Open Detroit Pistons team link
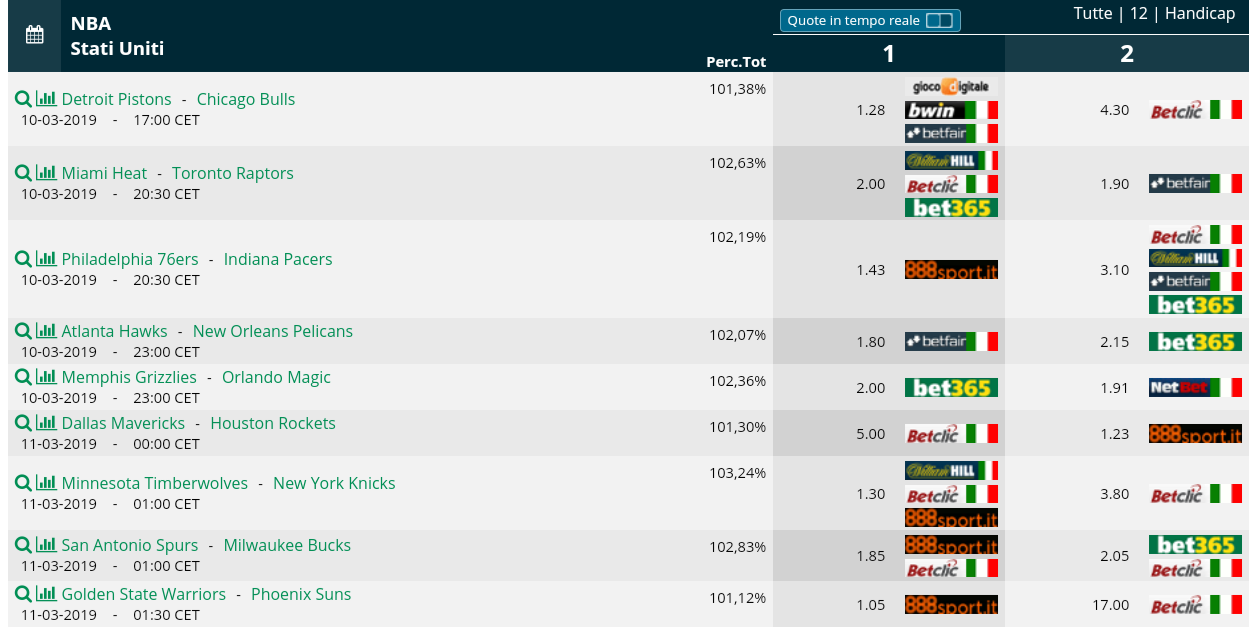 116,99
